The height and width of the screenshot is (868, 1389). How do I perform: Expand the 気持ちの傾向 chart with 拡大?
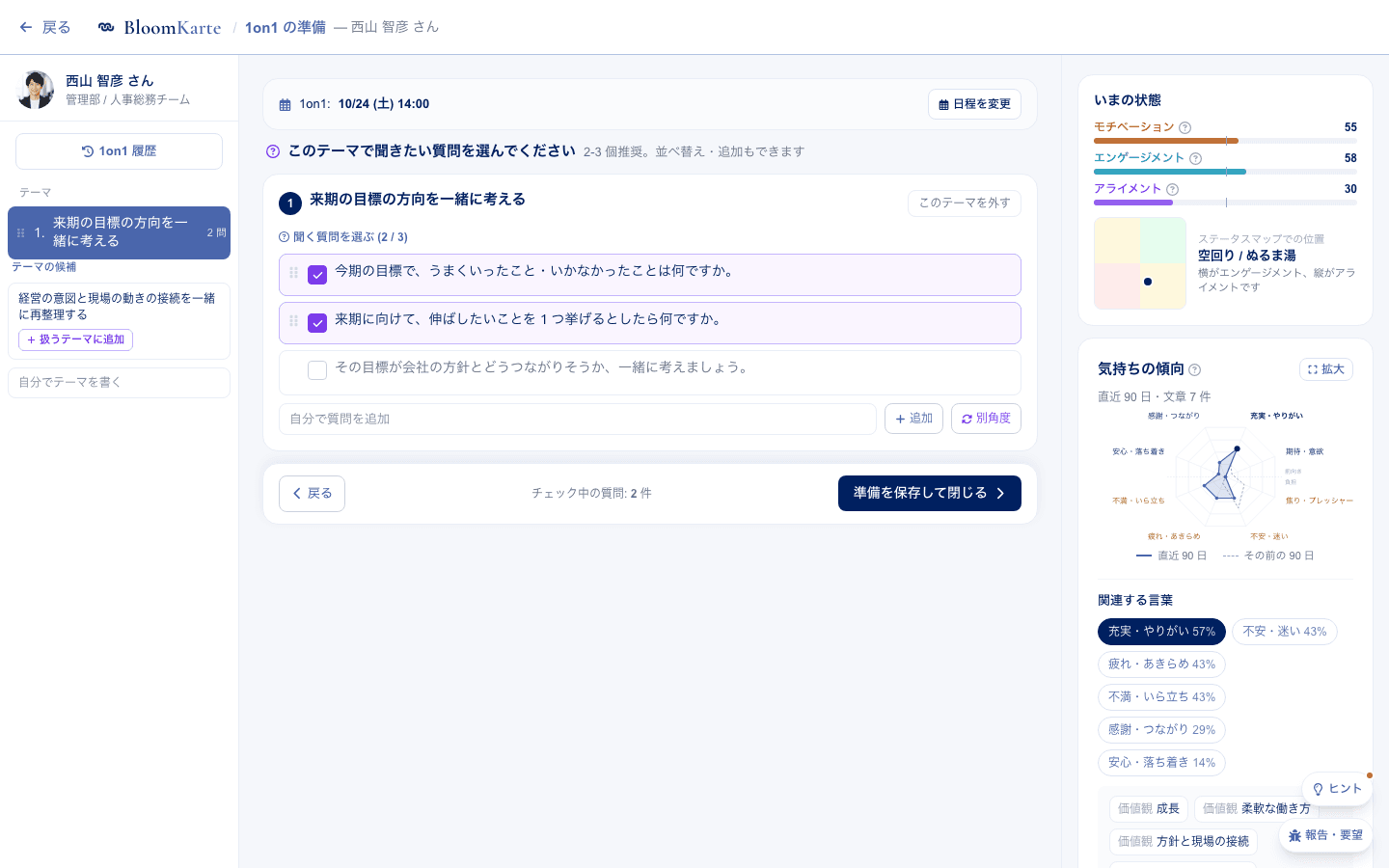1326,369
